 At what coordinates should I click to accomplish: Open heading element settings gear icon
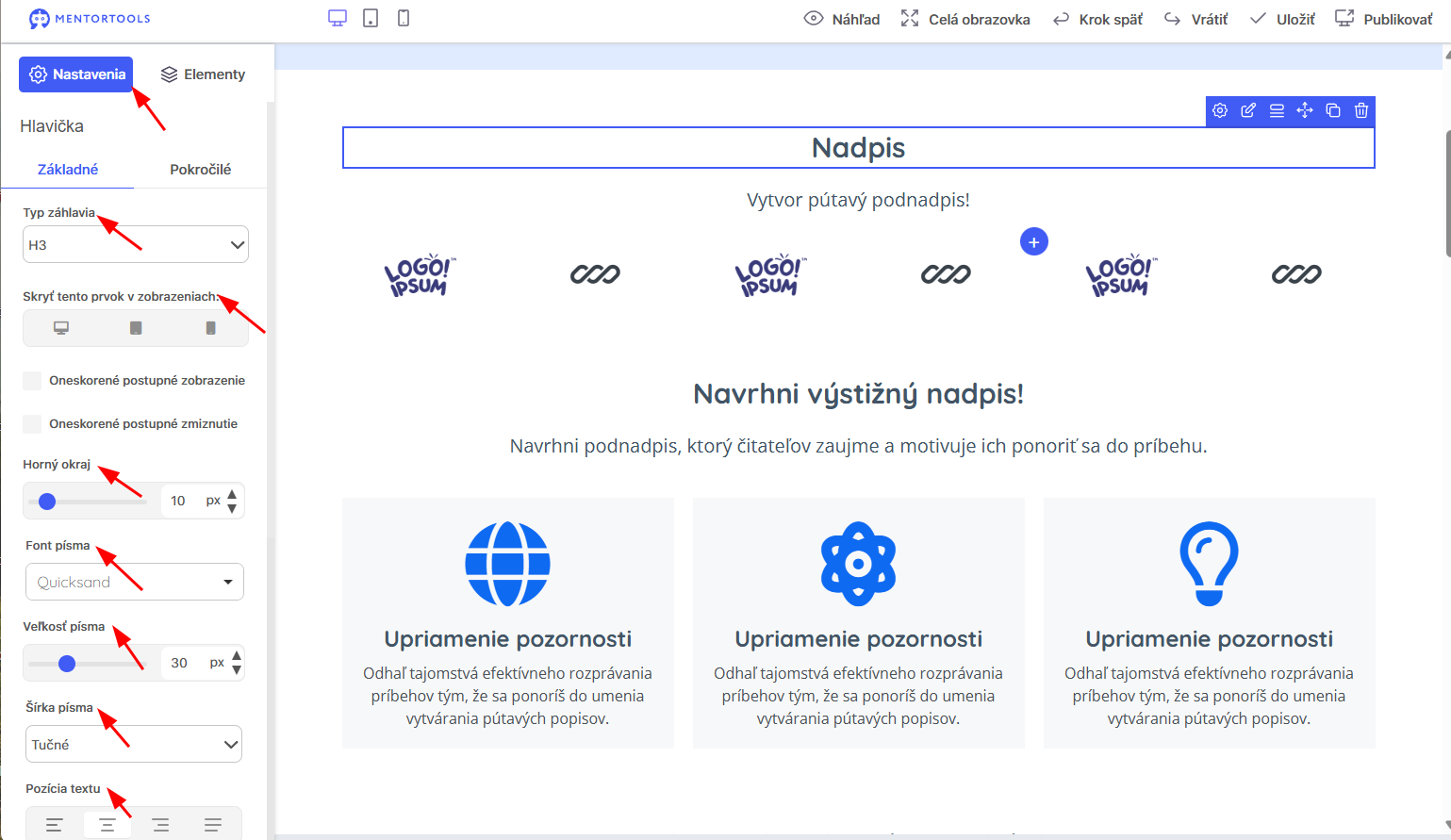(x=1220, y=110)
